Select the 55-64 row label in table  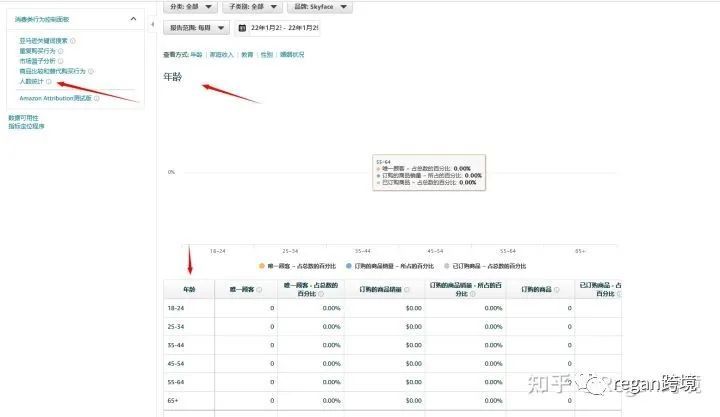pos(176,382)
